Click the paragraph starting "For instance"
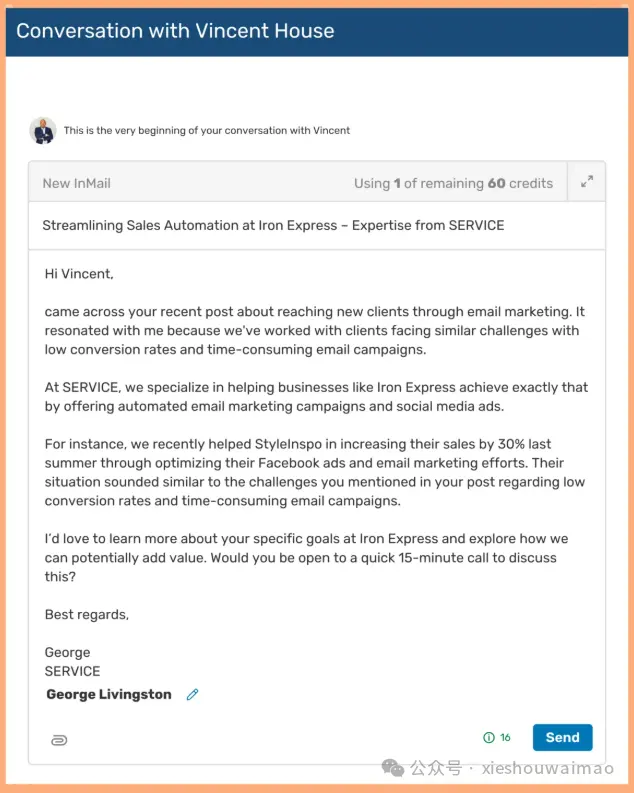 316,472
